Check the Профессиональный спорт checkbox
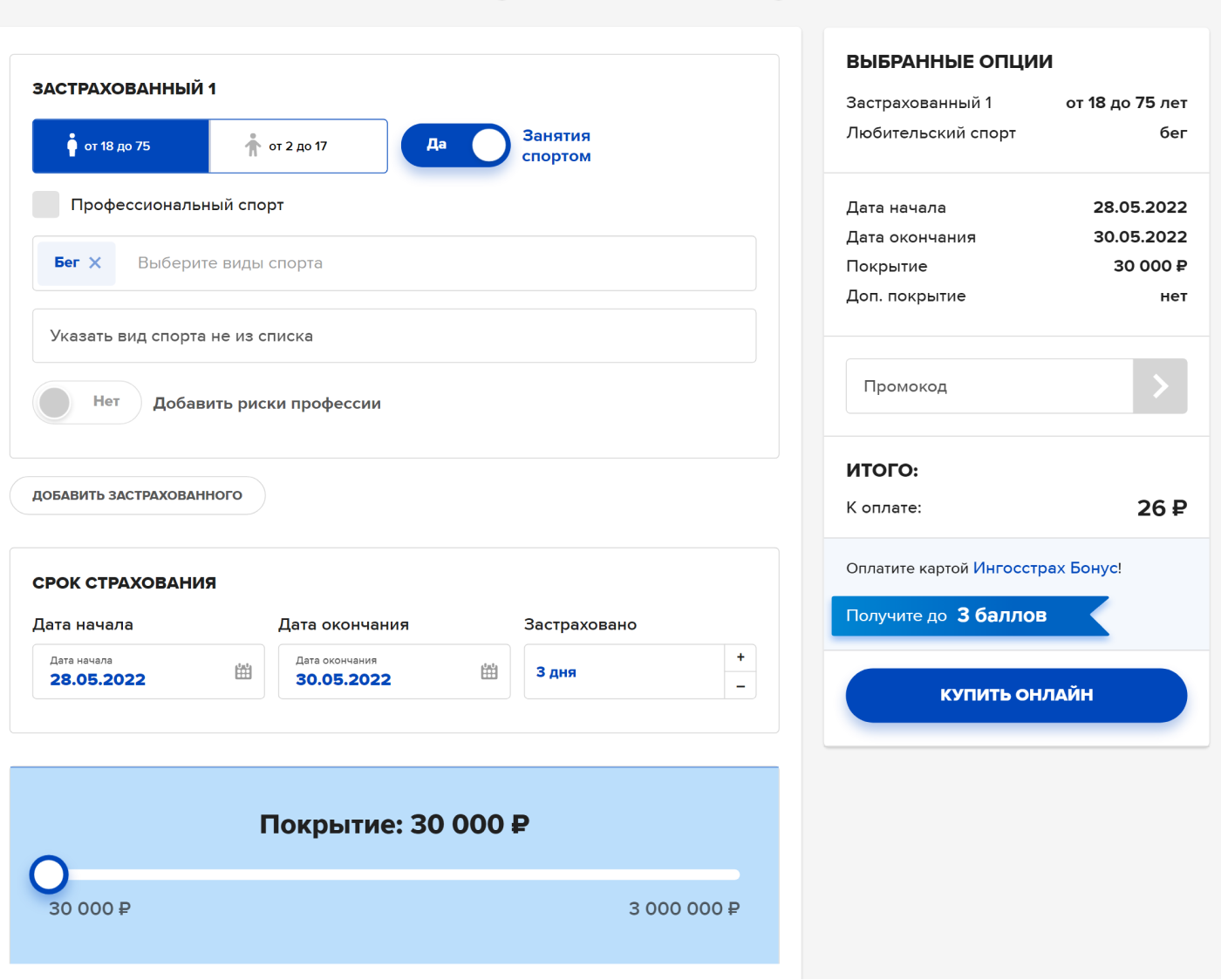 click(46, 205)
